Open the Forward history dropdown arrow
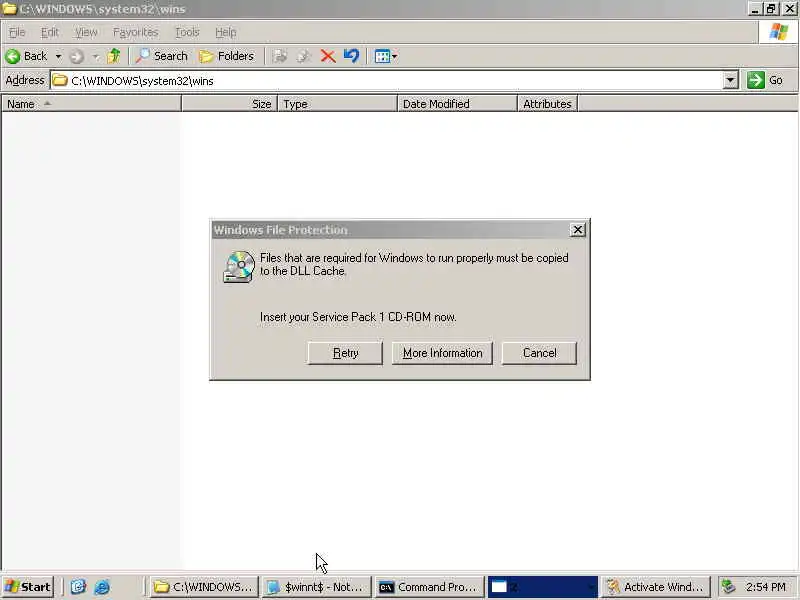This screenshot has height=600, width=800. 95,56
